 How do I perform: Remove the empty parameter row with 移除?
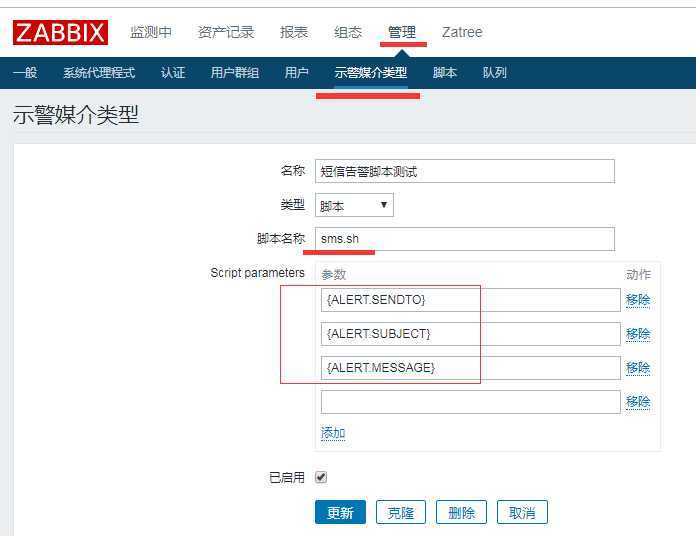pyautogui.click(x=638, y=402)
